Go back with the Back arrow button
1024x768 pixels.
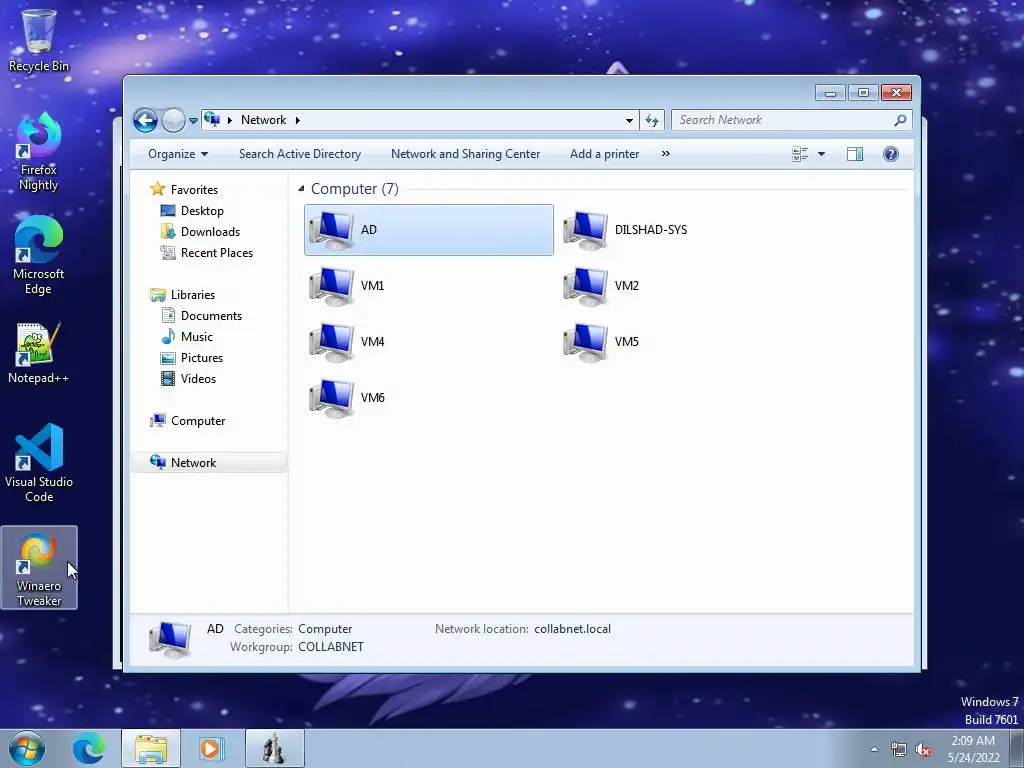pyautogui.click(x=146, y=120)
